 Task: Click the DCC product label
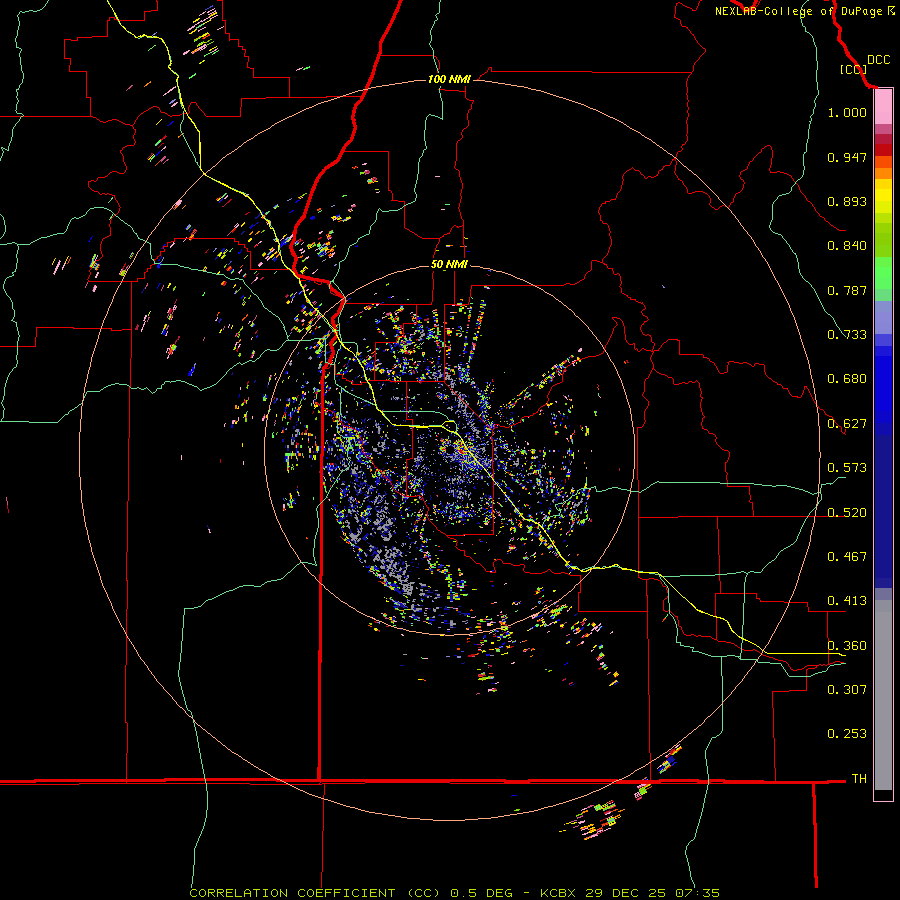tap(878, 60)
